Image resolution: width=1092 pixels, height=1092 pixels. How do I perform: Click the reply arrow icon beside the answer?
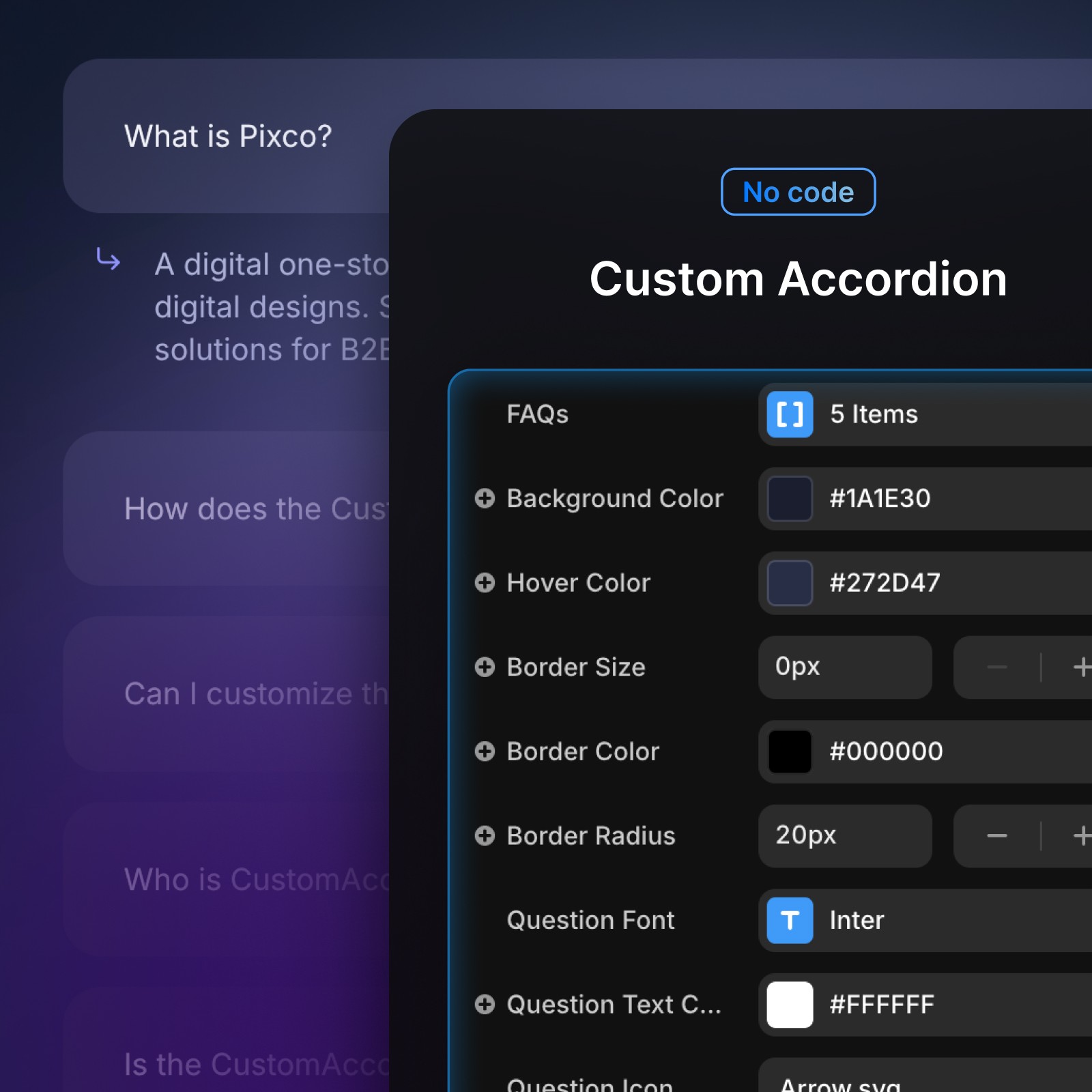(x=108, y=259)
